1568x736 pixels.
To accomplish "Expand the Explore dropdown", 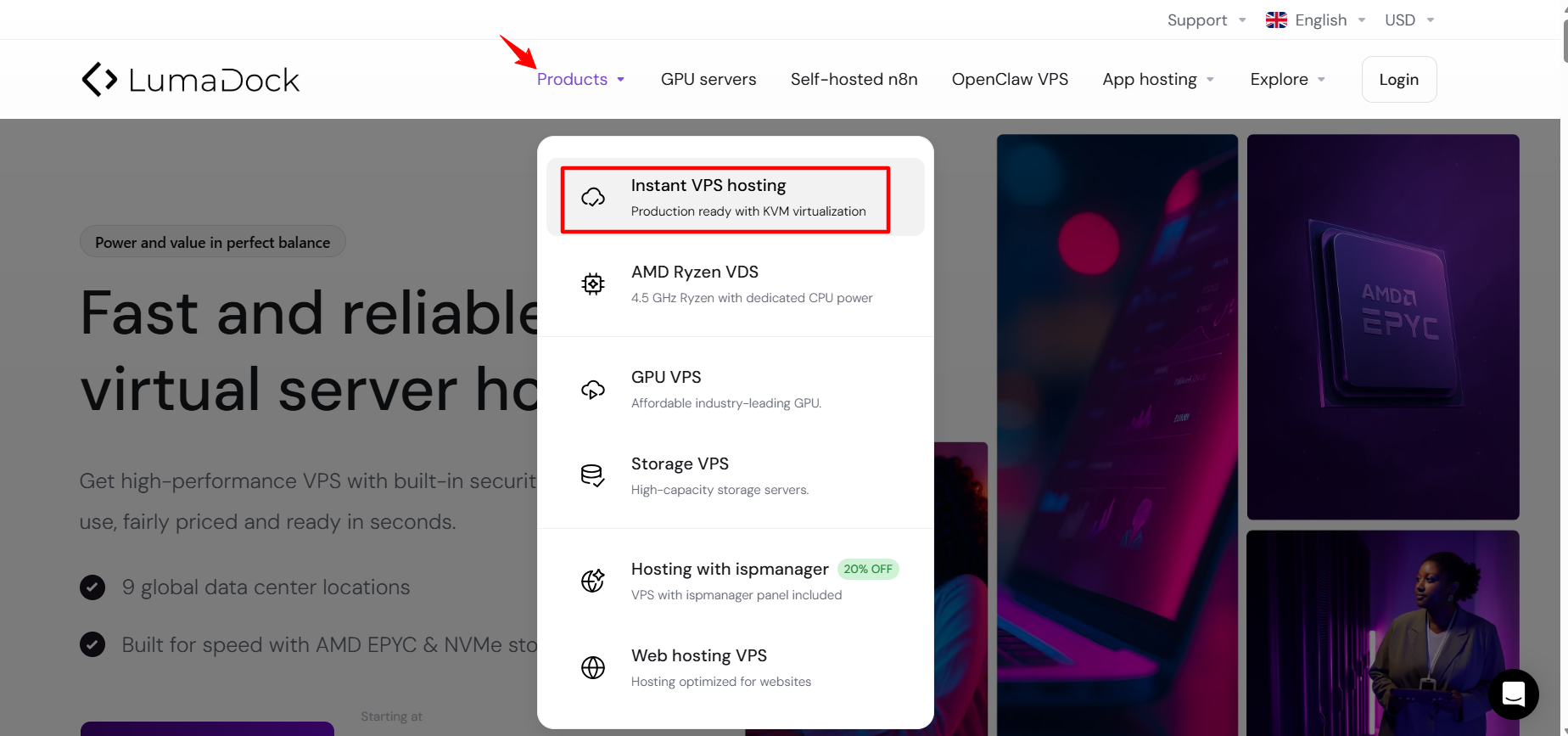I will [1287, 79].
